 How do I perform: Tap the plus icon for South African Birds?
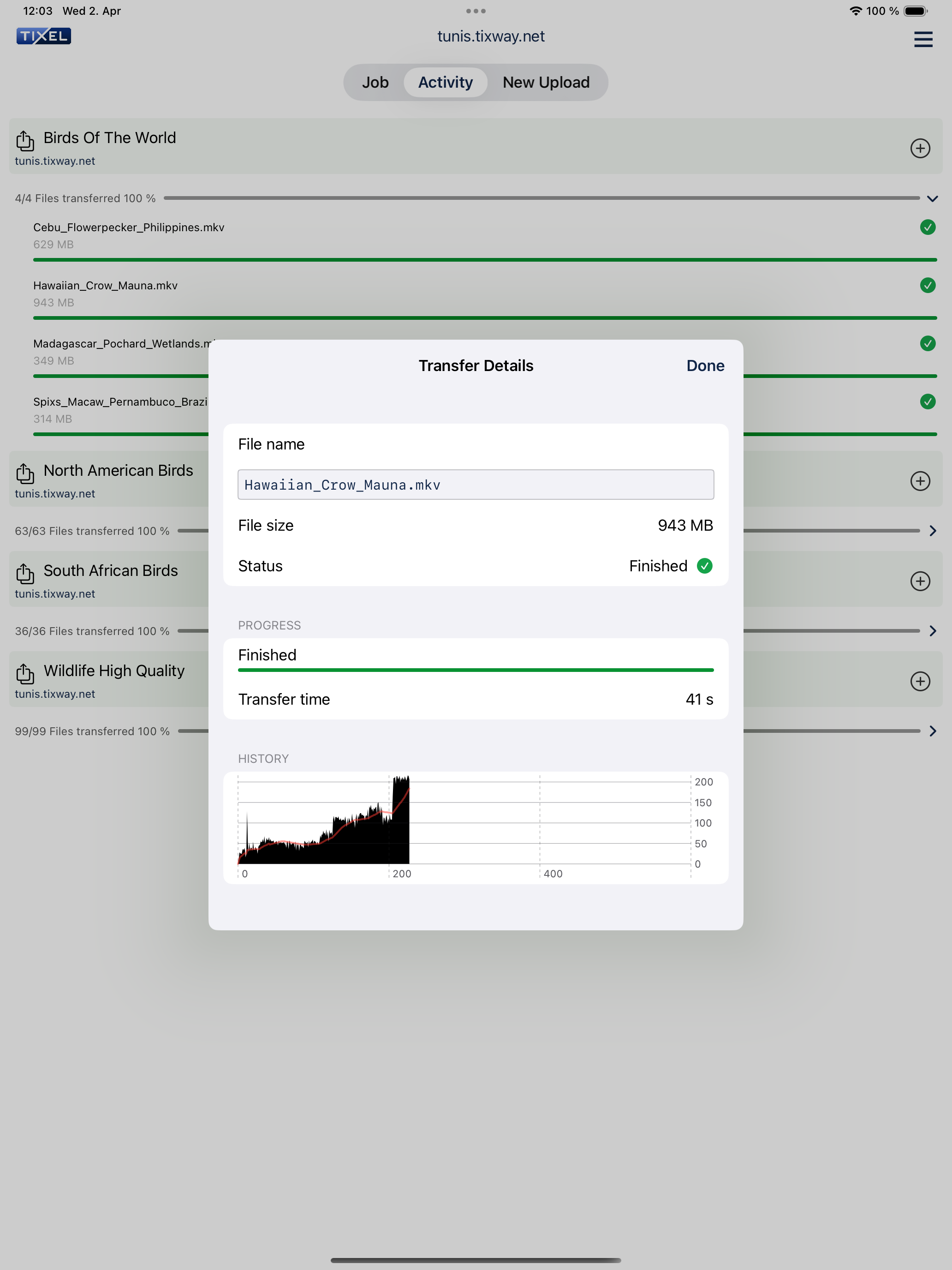[x=920, y=581]
